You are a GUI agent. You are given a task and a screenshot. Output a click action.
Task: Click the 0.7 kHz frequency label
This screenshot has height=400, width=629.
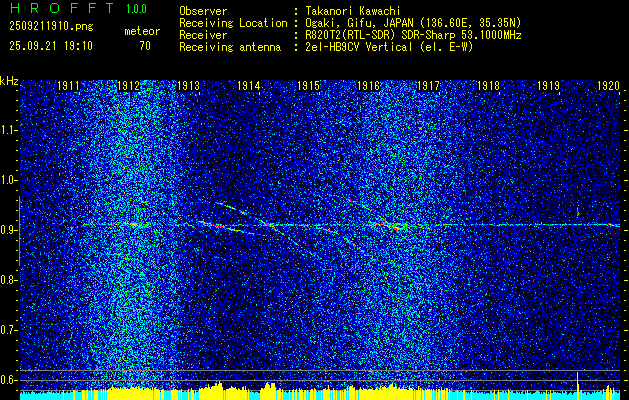[8, 330]
